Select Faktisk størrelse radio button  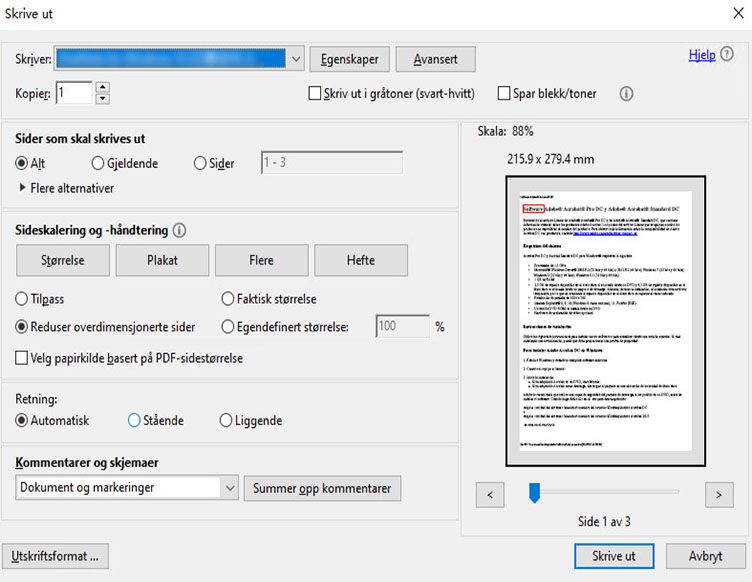(227, 299)
